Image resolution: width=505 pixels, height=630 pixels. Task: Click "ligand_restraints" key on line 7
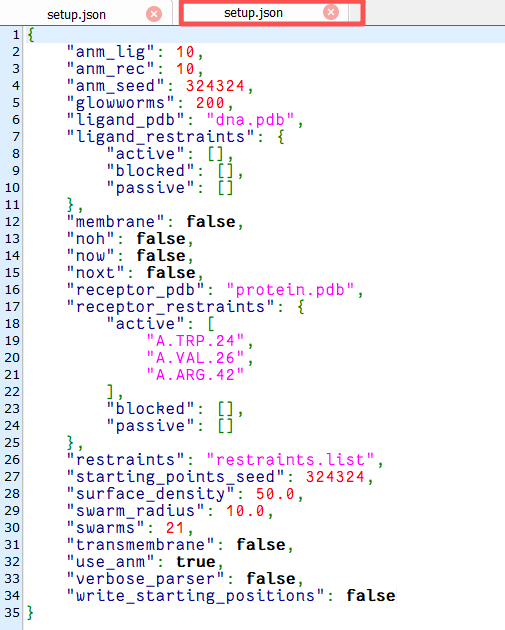(x=160, y=137)
